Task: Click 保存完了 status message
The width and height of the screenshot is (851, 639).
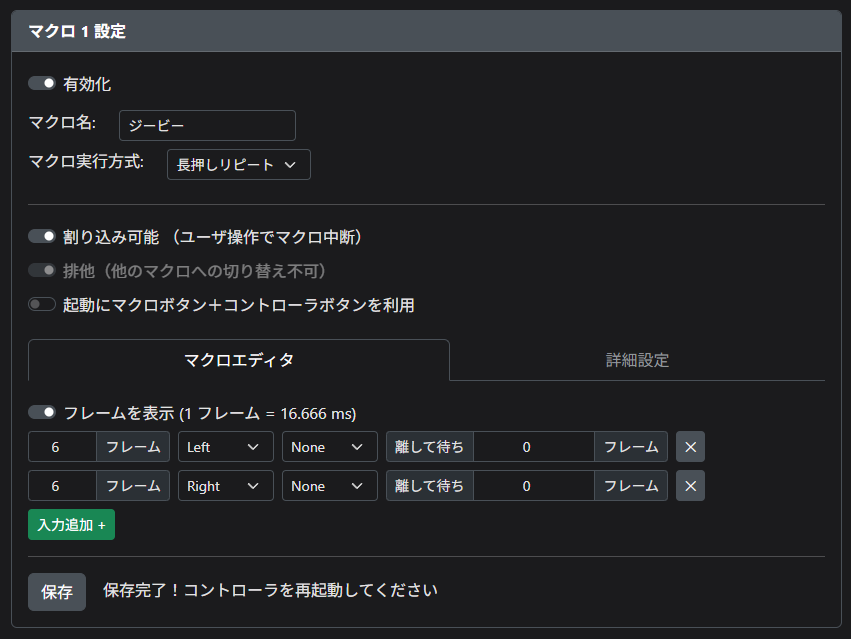Action: (x=270, y=590)
